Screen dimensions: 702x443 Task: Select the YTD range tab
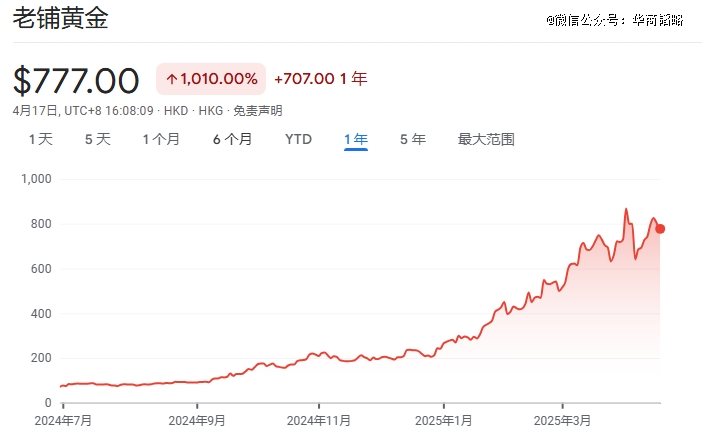click(298, 139)
